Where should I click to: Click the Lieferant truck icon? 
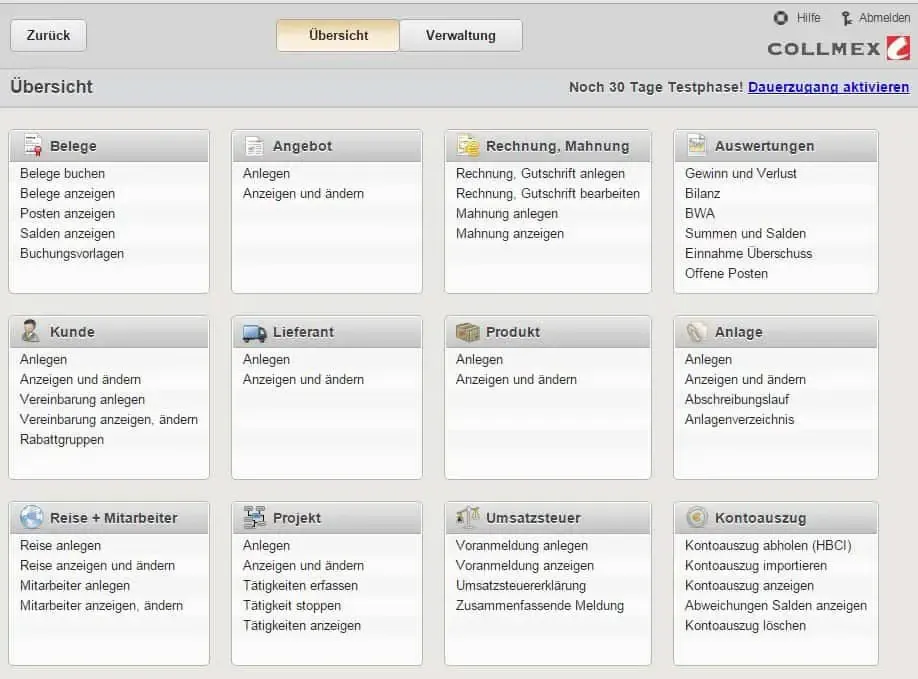[255, 331]
